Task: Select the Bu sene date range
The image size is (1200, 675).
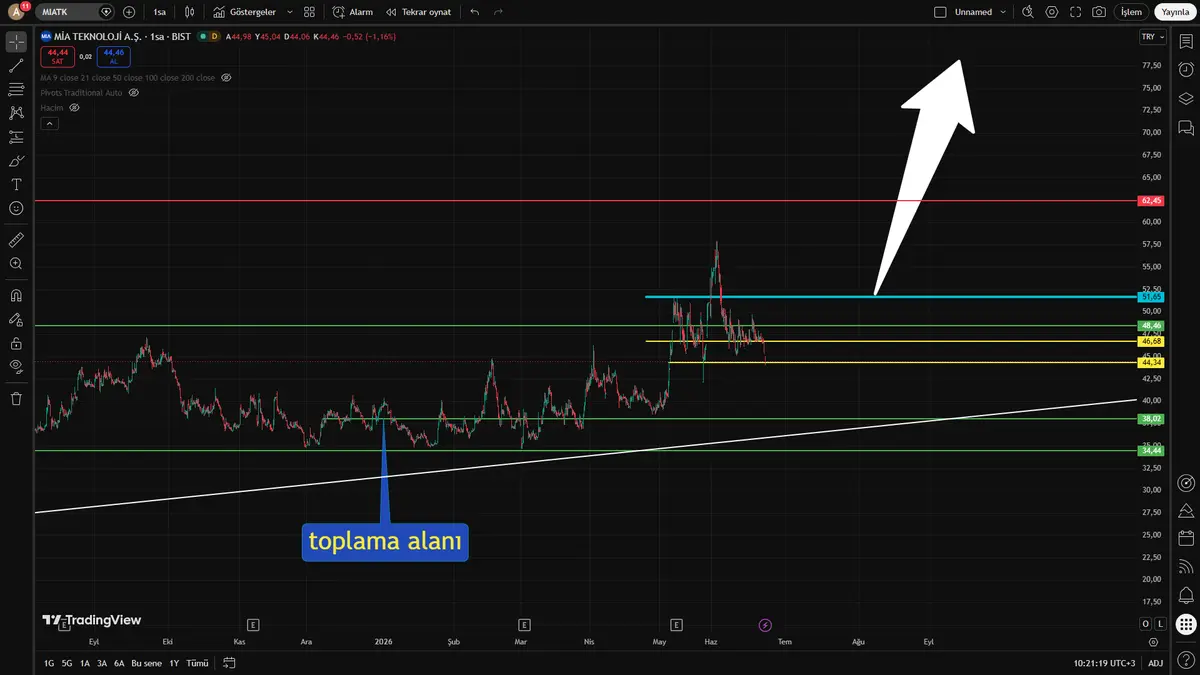Action: click(146, 663)
